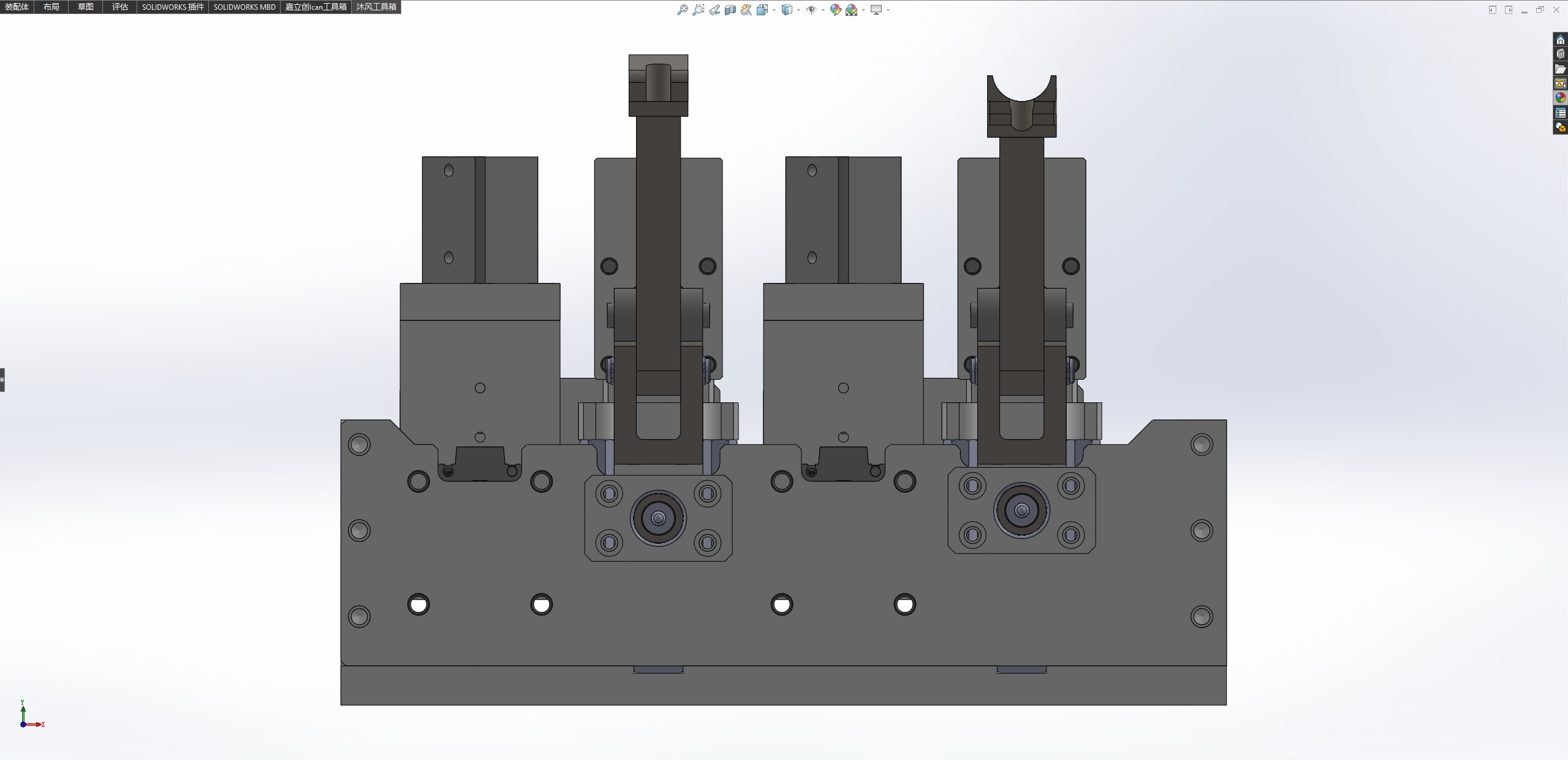Open the File Explorer task pane
1568x760 pixels.
[1560, 69]
